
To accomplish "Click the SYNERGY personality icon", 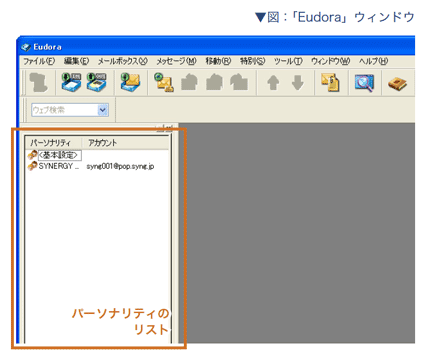I will coord(32,166).
